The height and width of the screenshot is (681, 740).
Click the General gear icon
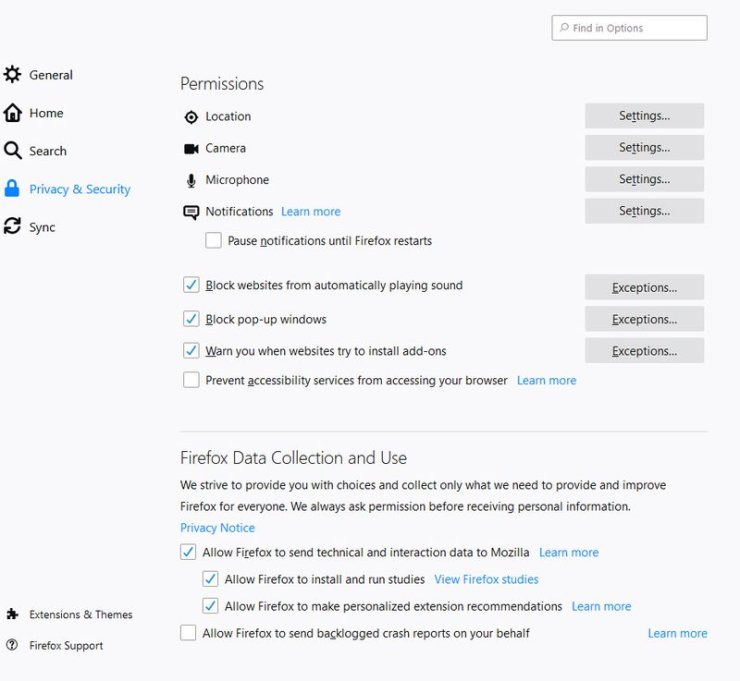point(12,75)
